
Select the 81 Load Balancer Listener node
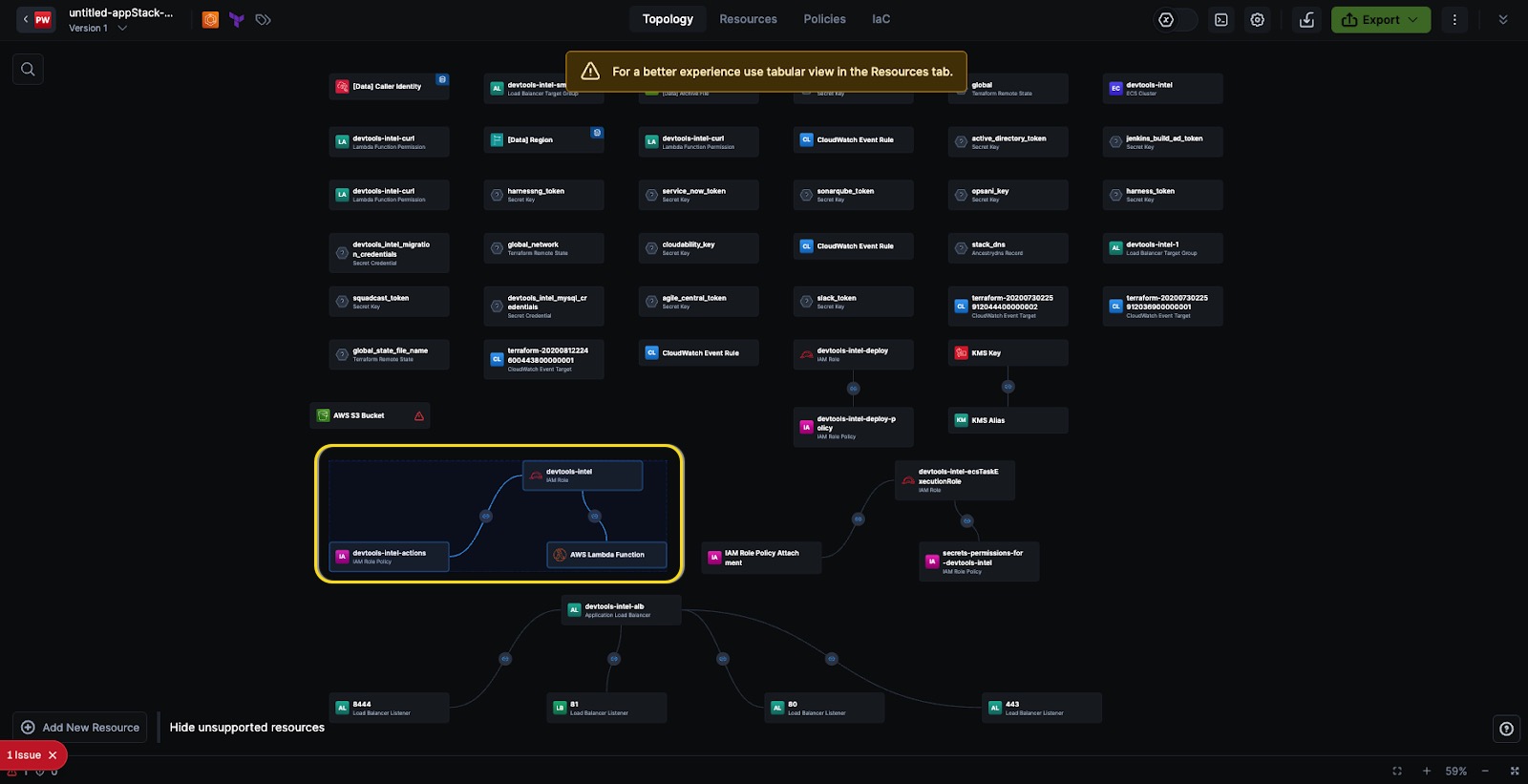coord(606,708)
